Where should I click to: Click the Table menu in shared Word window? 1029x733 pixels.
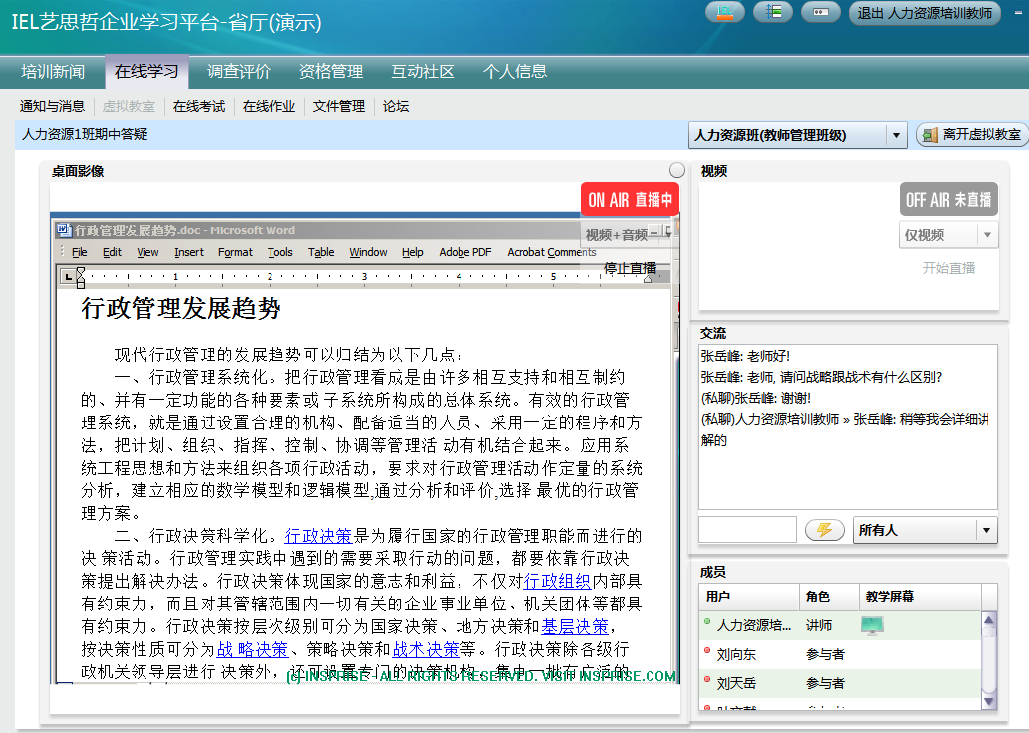point(321,252)
